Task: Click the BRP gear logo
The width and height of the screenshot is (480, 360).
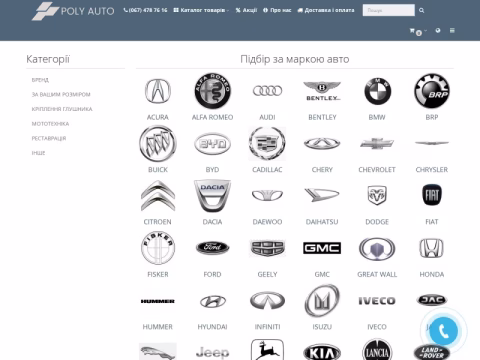Action: click(432, 91)
